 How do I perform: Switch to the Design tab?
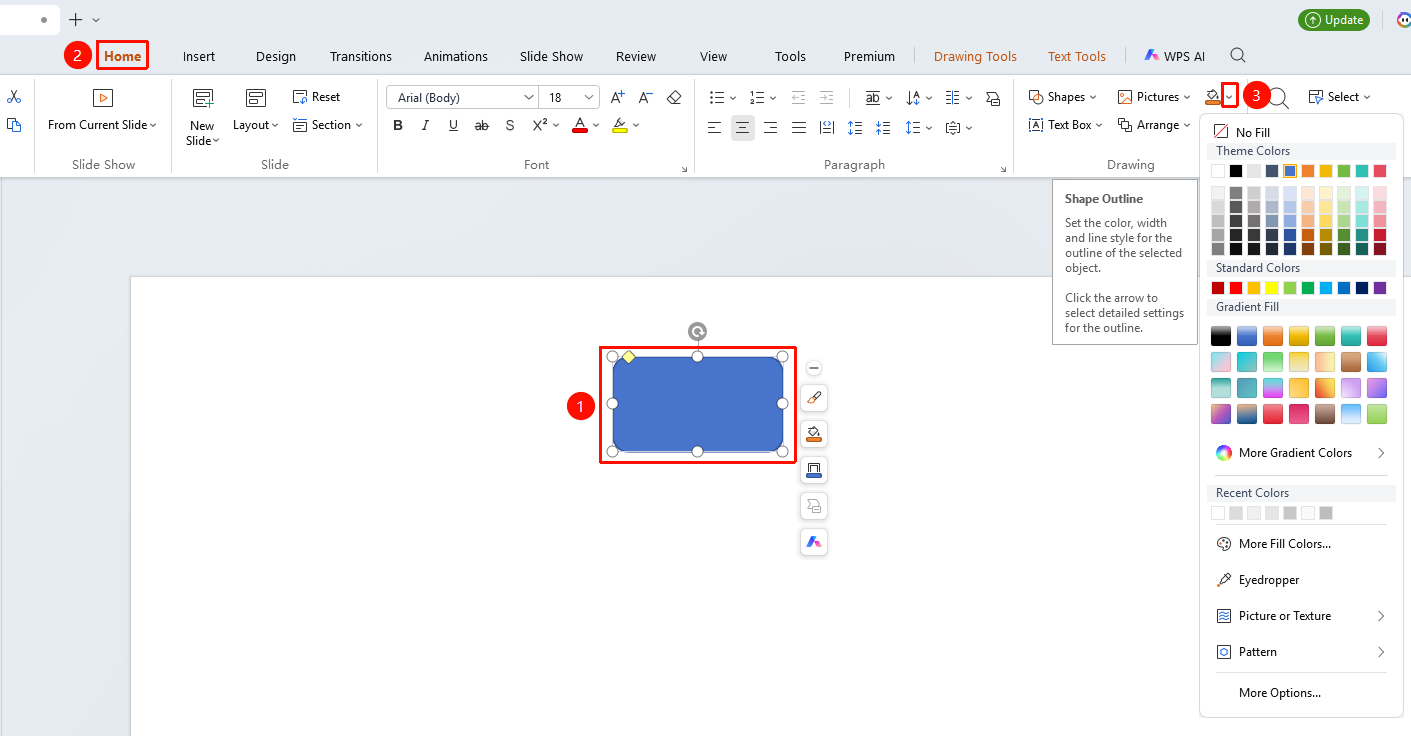pos(276,56)
